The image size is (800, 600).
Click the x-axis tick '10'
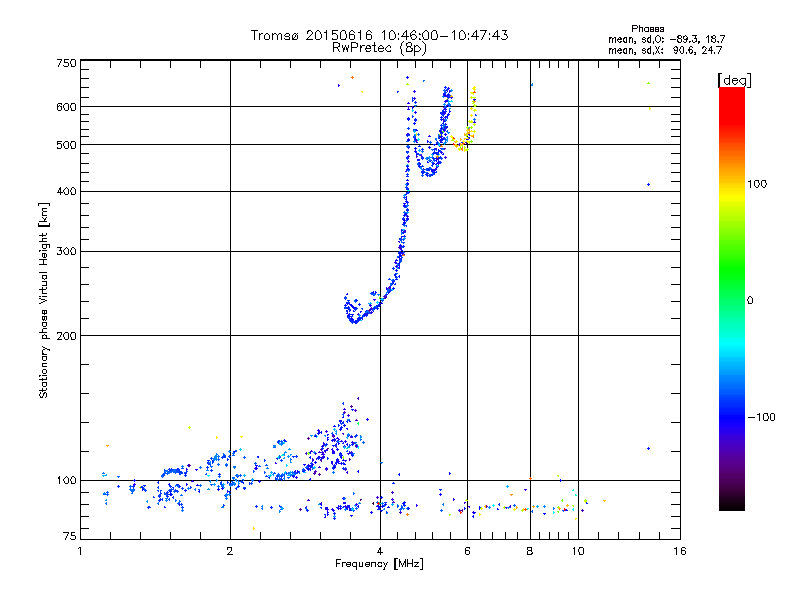(x=578, y=551)
